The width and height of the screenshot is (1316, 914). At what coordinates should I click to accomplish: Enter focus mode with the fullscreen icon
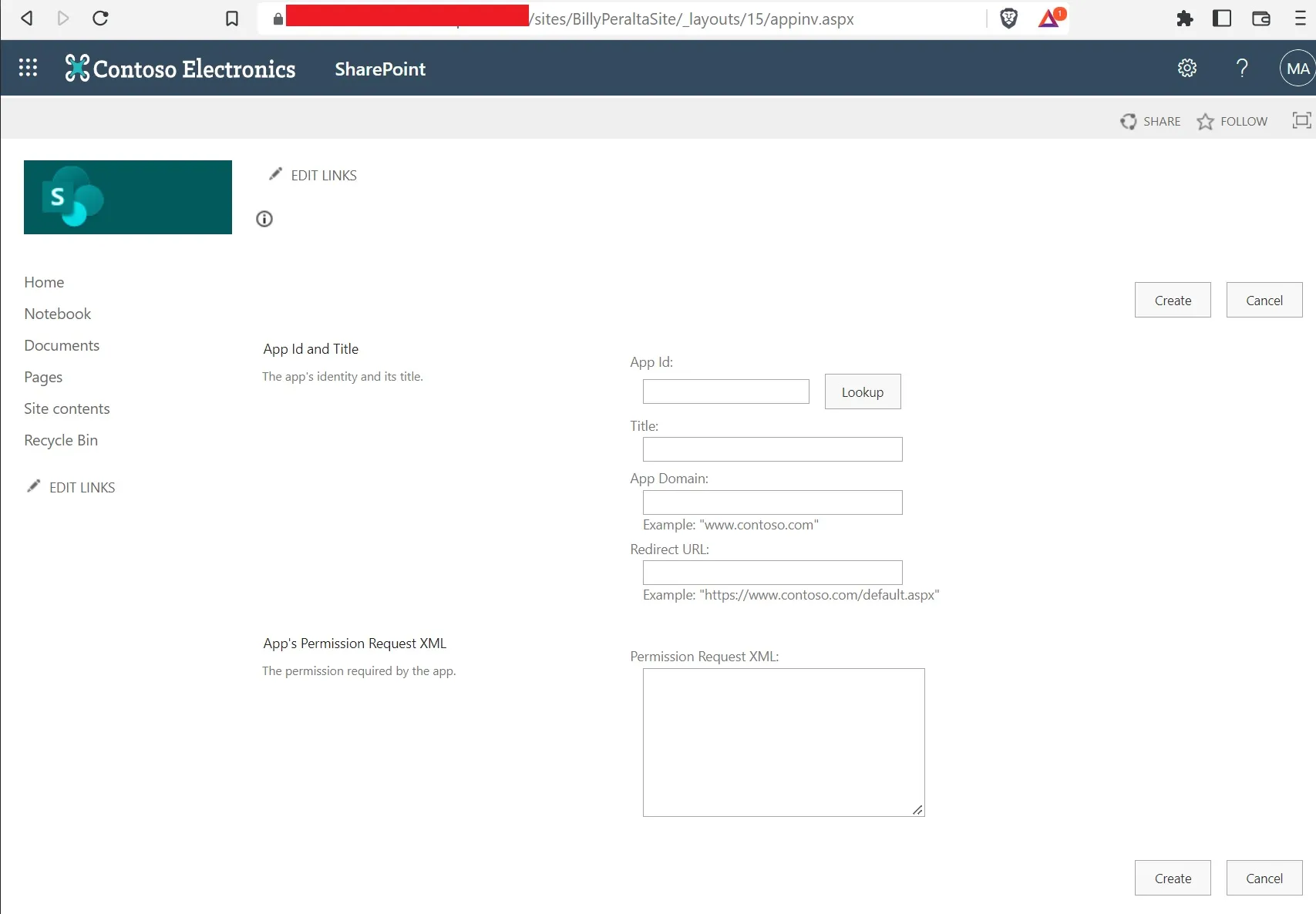[x=1301, y=120]
